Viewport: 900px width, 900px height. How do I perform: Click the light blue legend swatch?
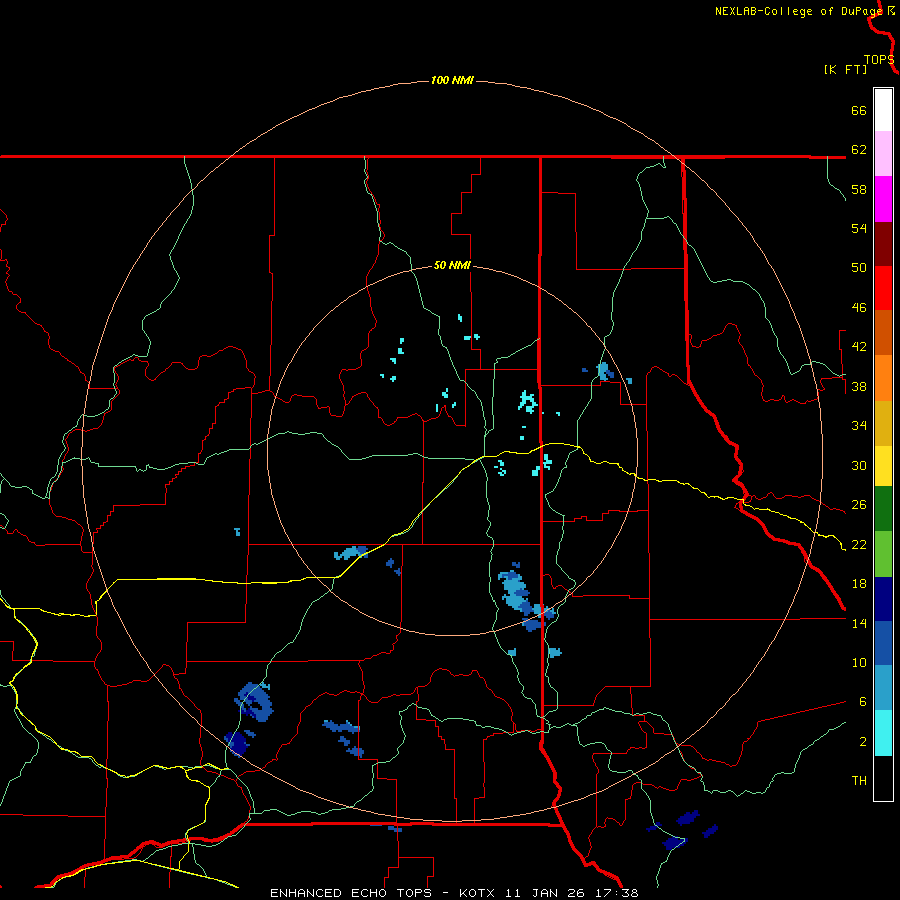point(883,688)
